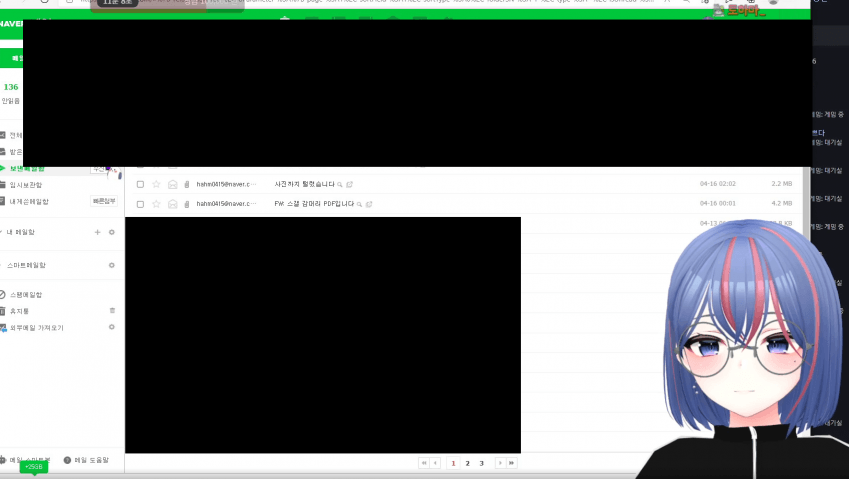Go to the first page of the mail list
The image size is (849, 479).
[423, 463]
